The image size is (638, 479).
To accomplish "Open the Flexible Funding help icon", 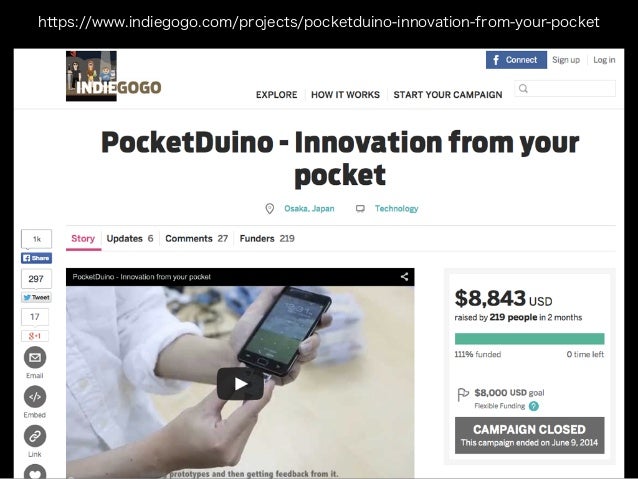I will click(533, 406).
